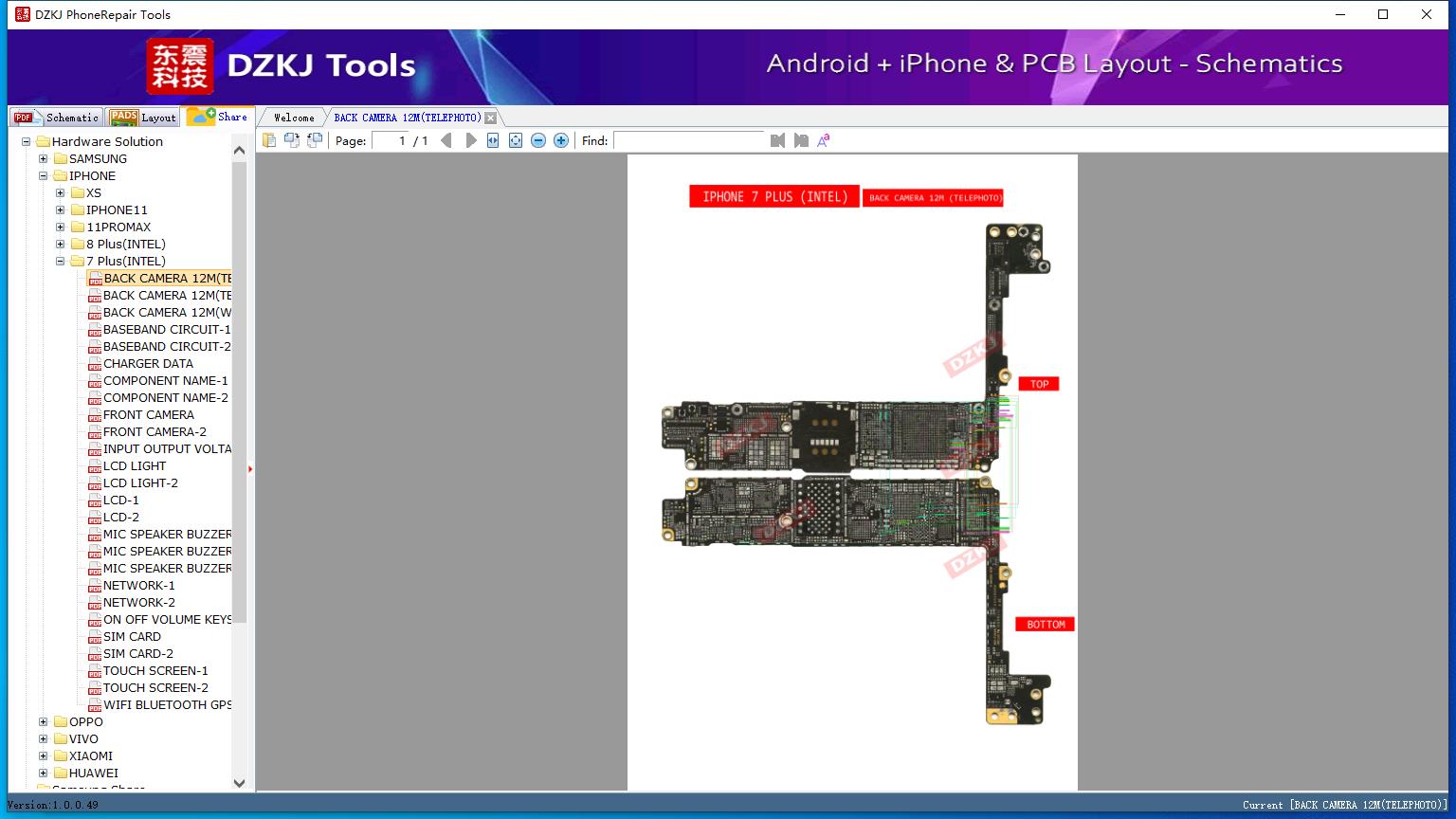Image resolution: width=1456 pixels, height=819 pixels.
Task: Select TOUCH SCREEN-2 in the tree
Action: [155, 687]
